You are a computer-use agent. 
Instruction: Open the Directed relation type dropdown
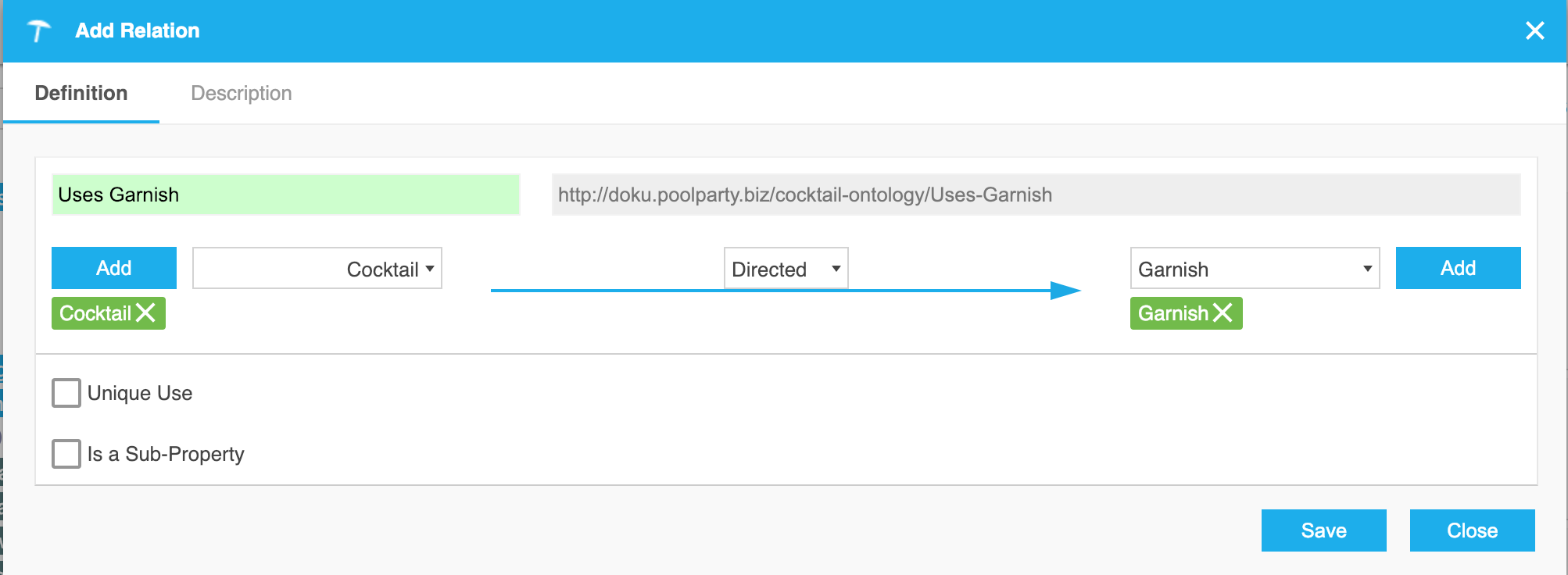(x=786, y=269)
